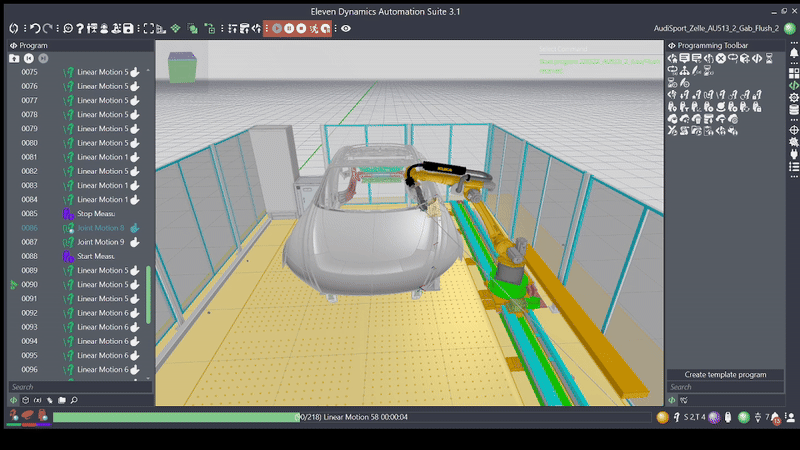Image resolution: width=800 pixels, height=450 pixels.
Task: Click the green sphere in the status bar
Action: (744, 418)
